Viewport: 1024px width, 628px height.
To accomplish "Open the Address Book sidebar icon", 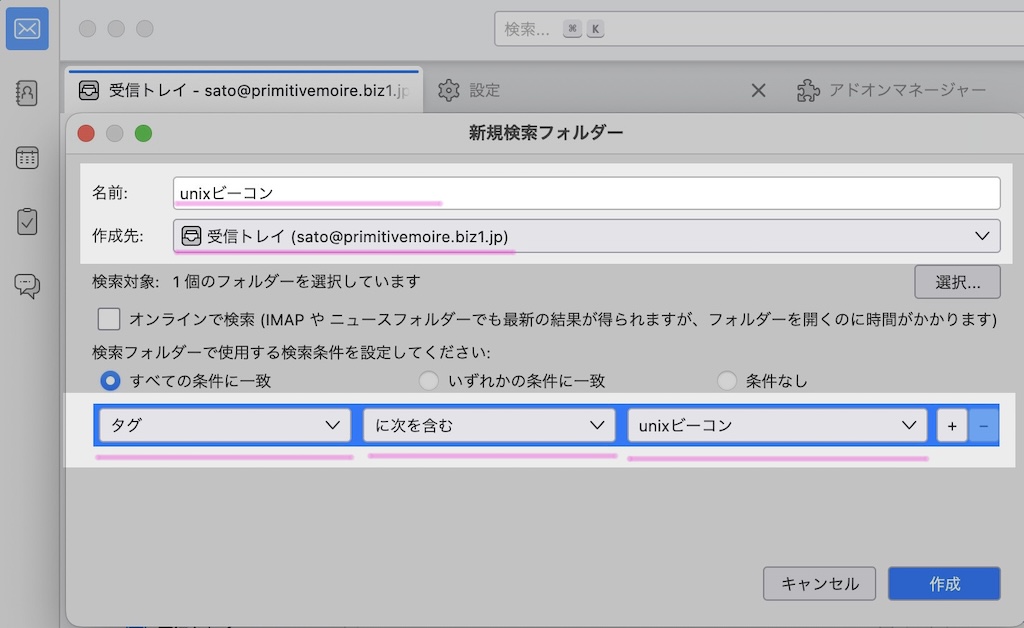I will click(27, 93).
